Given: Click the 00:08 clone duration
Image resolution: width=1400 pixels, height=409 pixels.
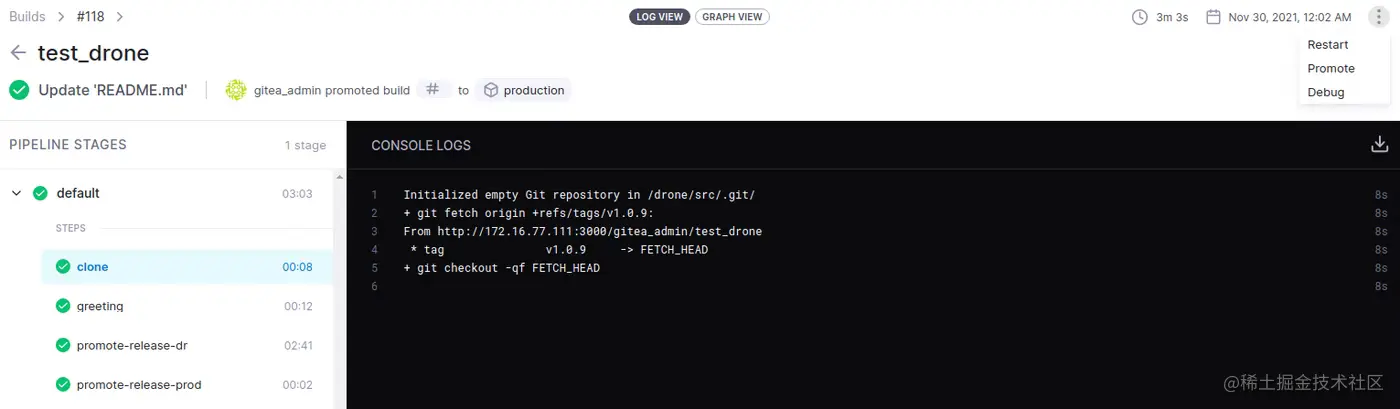Looking at the screenshot, I should click(297, 267).
